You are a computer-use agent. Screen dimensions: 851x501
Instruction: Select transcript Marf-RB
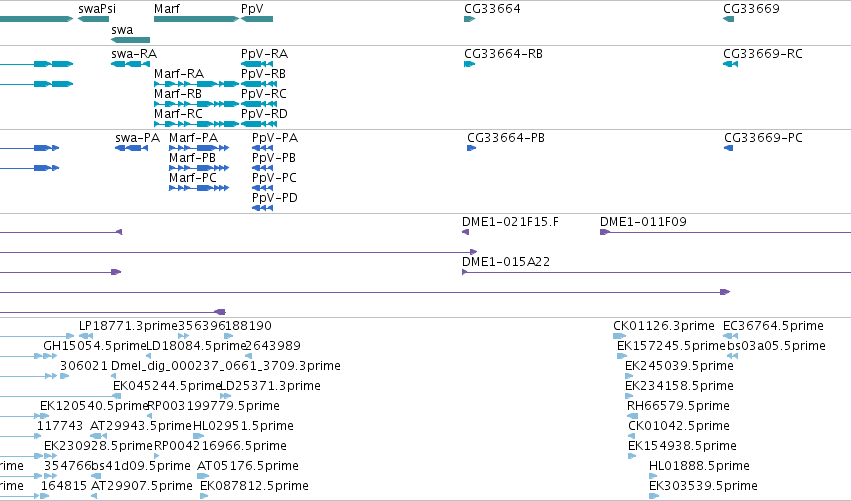[196, 104]
